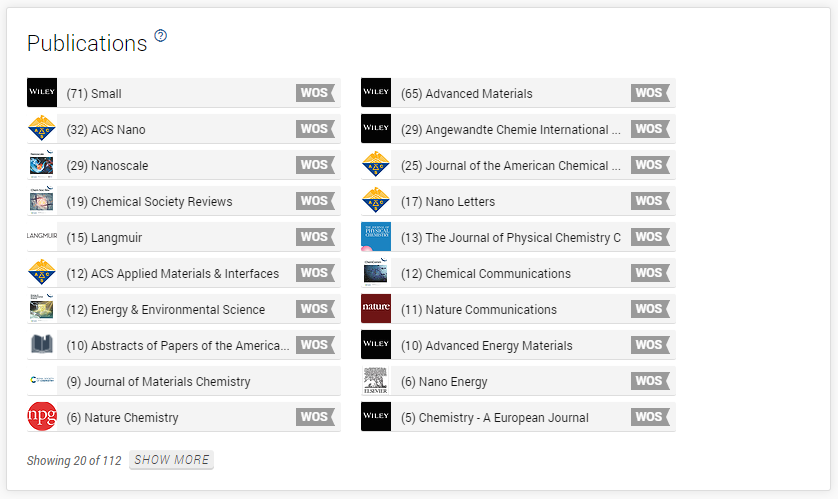Click the WOS badge for Angewandte Chemie International
This screenshot has width=838, height=499.
[x=650, y=129]
